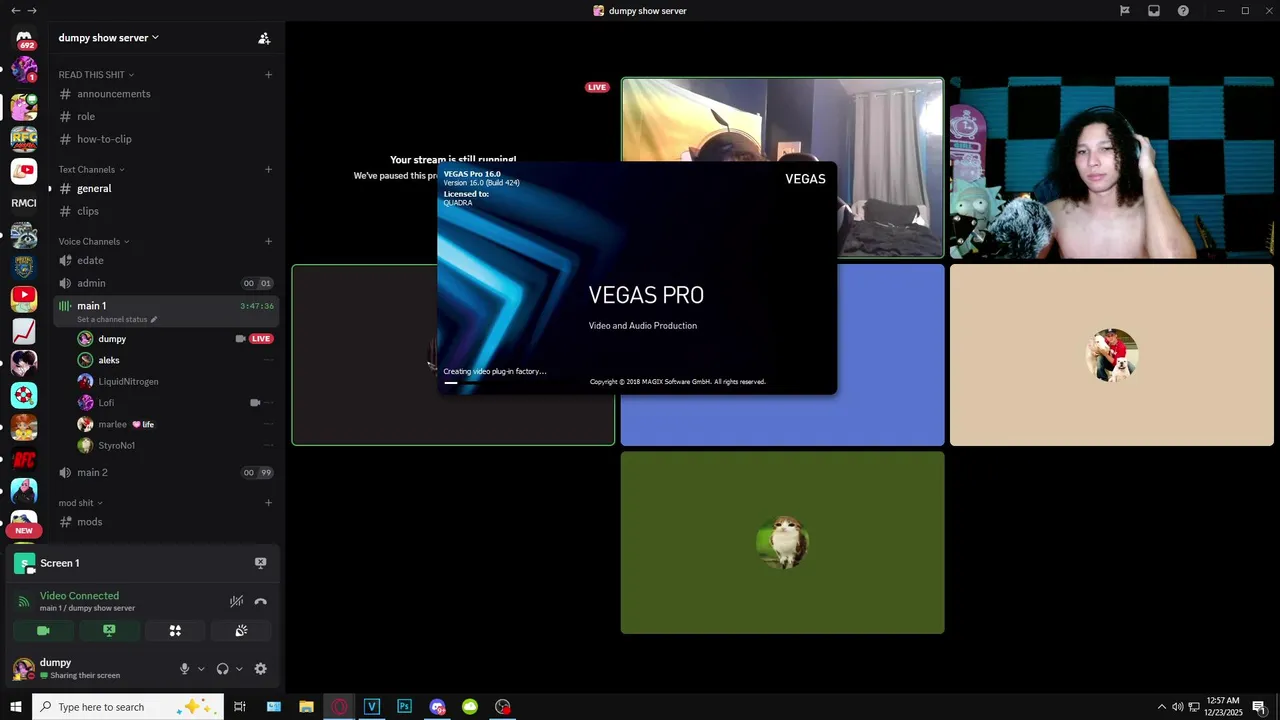Open the soundboard button
The width and height of the screenshot is (1280, 720).
pyautogui.click(x=241, y=631)
